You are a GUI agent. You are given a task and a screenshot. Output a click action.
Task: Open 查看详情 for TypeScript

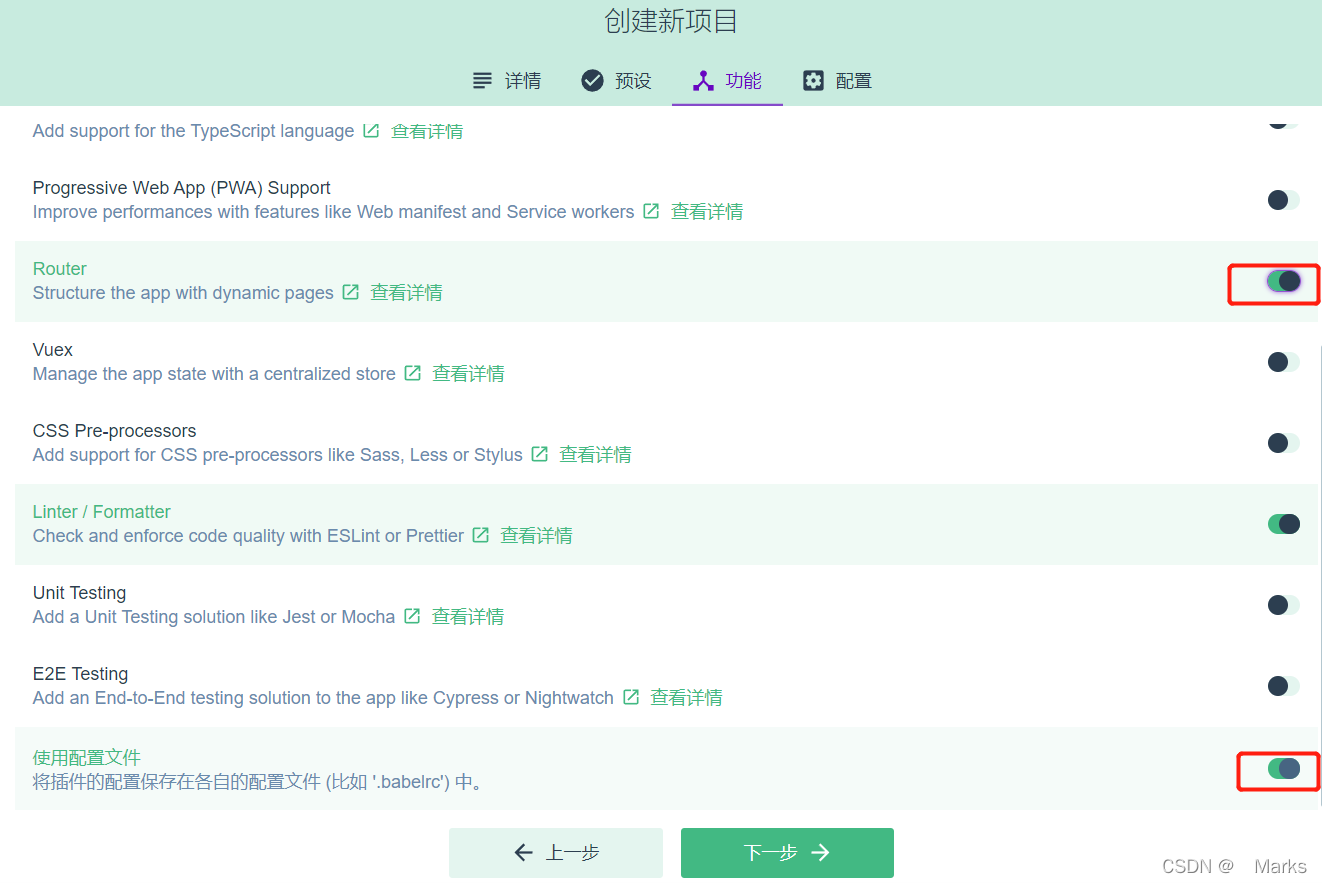pos(427,131)
